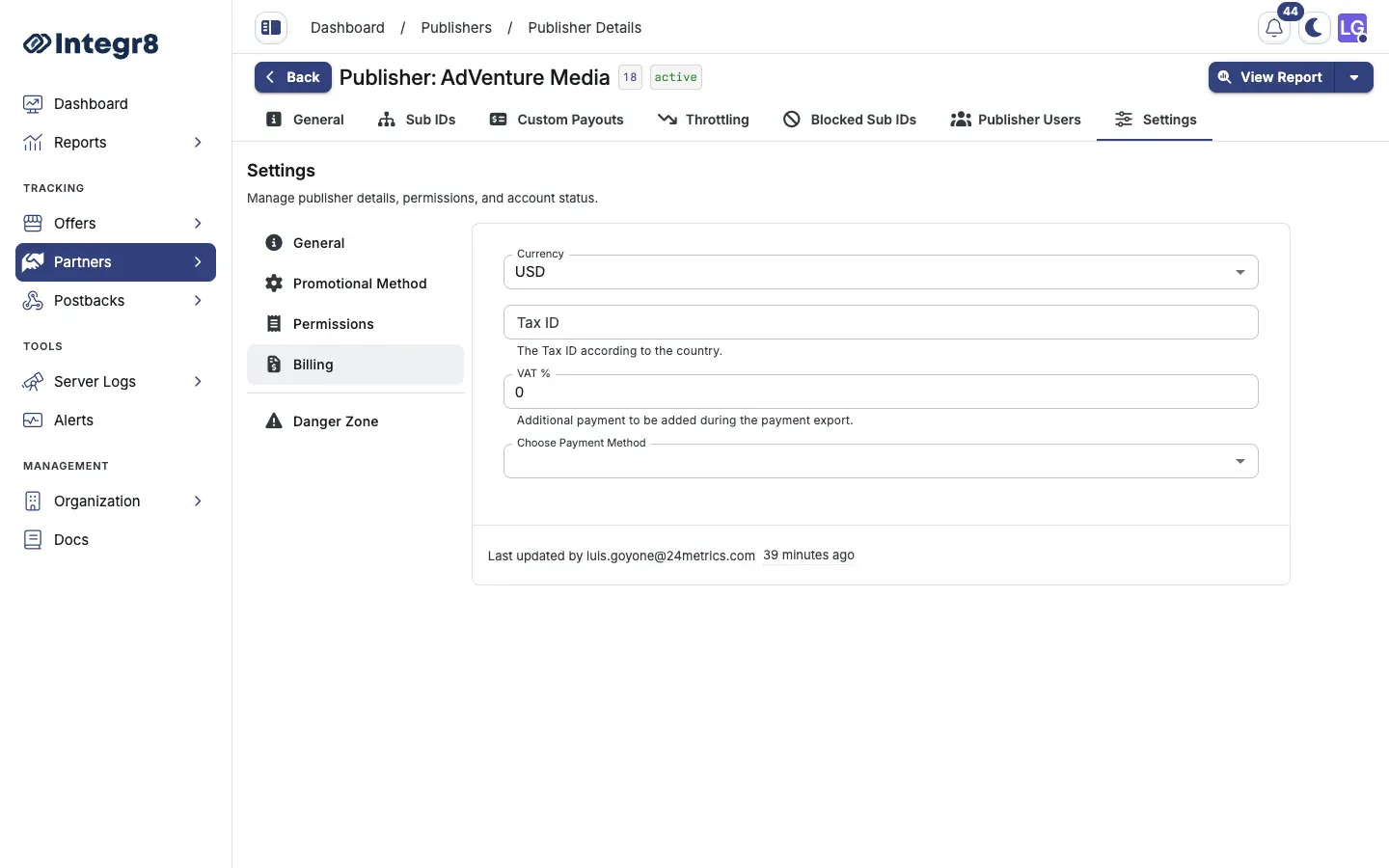Click the Offers storefront icon

pos(33,224)
